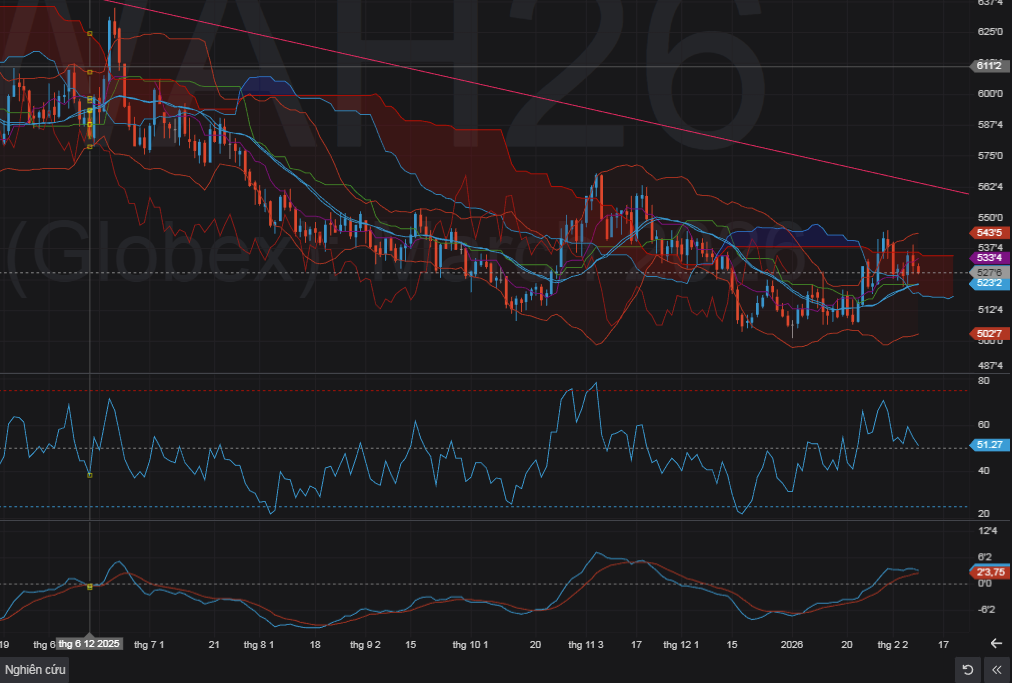Click the thg 8 1 date on time axis
This screenshot has width=1012, height=683.
pos(258,645)
